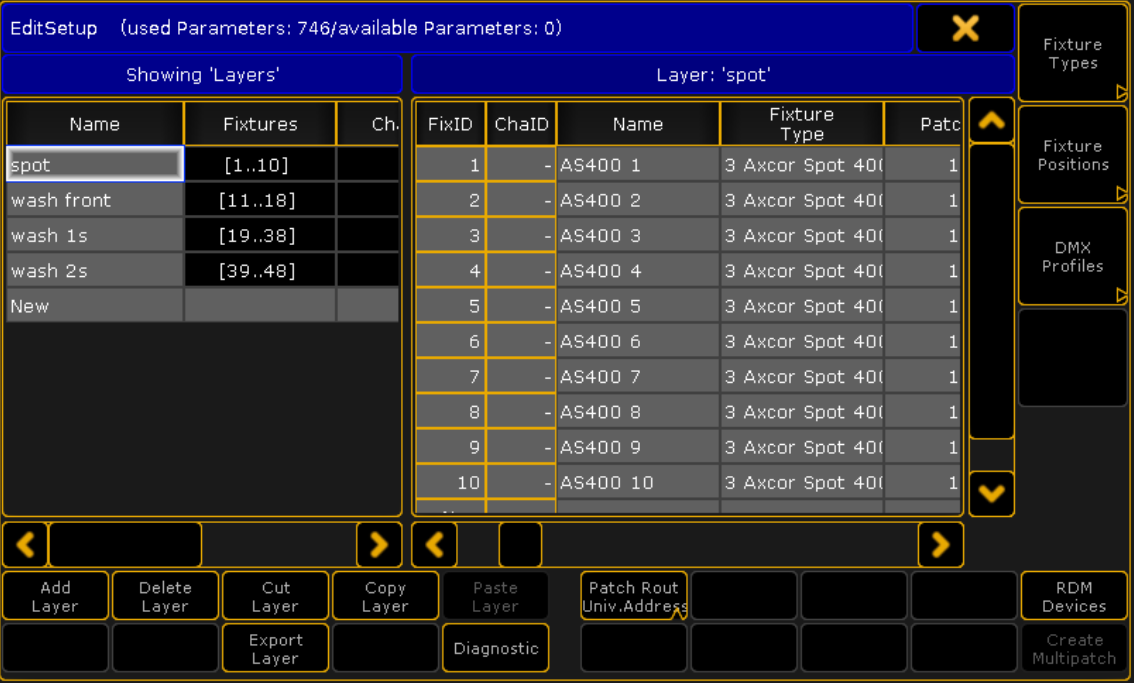Click the Fixtures column header in Layers
Screen dimensions: 1134x683
pos(260,124)
